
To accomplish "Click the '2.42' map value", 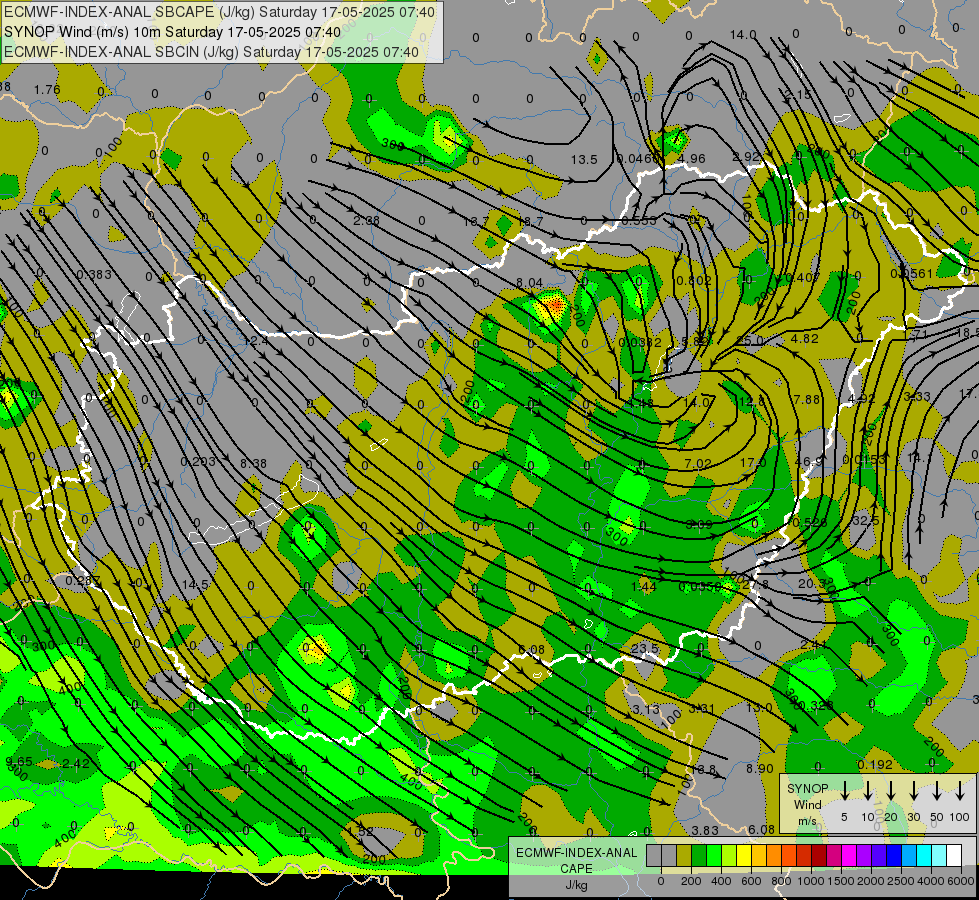I will click(x=76, y=763).
